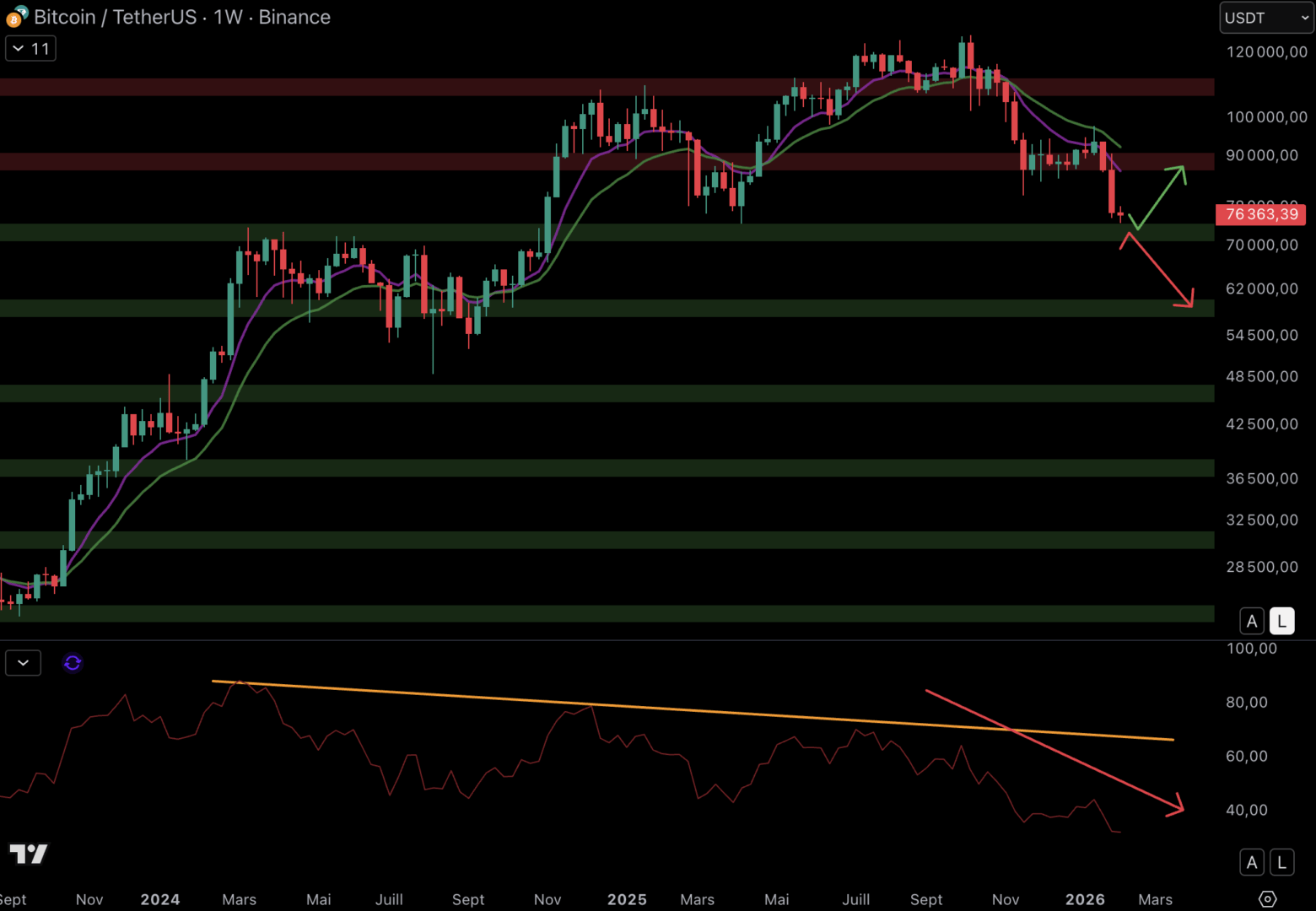Select the red arrow drawn on the oscillator pane
This screenshot has height=911, width=1316.
tap(1054, 751)
